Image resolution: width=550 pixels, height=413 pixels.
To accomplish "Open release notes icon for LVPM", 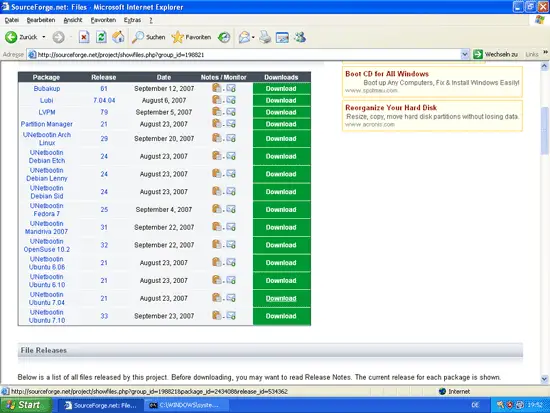I will point(217,112).
